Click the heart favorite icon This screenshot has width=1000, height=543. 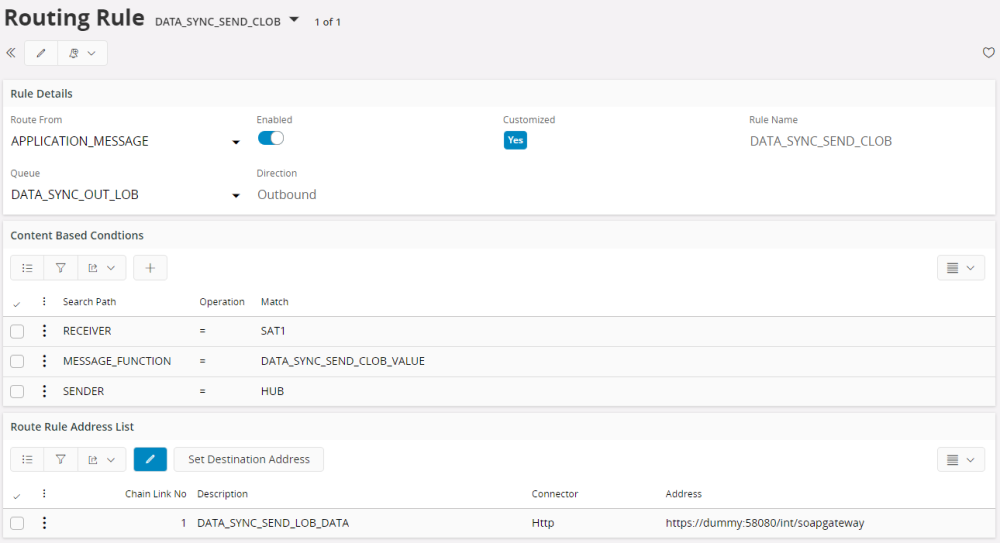coord(988,53)
